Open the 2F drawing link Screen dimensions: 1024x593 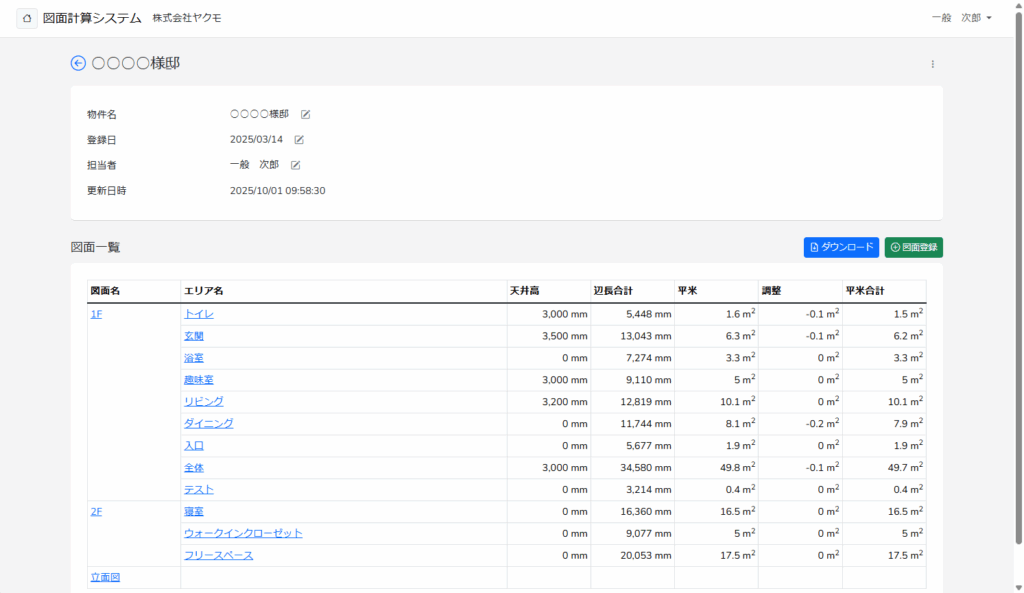tap(96, 512)
